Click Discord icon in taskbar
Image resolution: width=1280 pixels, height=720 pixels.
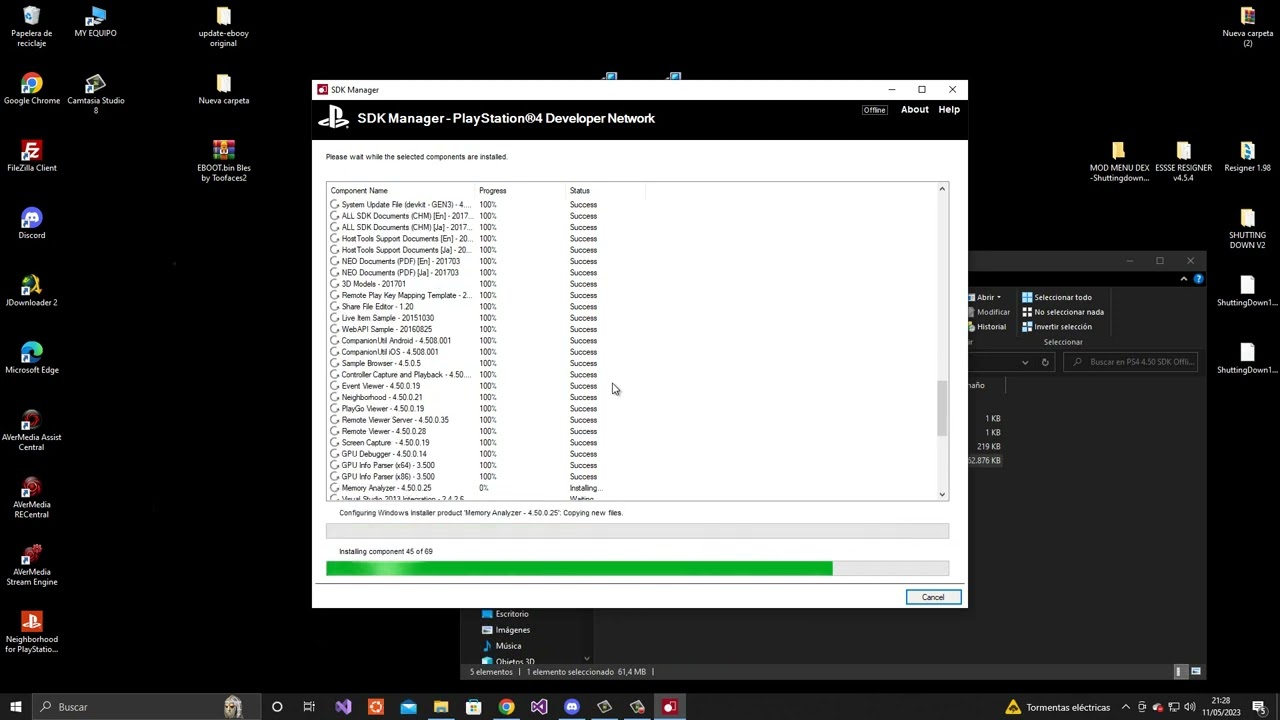pos(571,707)
